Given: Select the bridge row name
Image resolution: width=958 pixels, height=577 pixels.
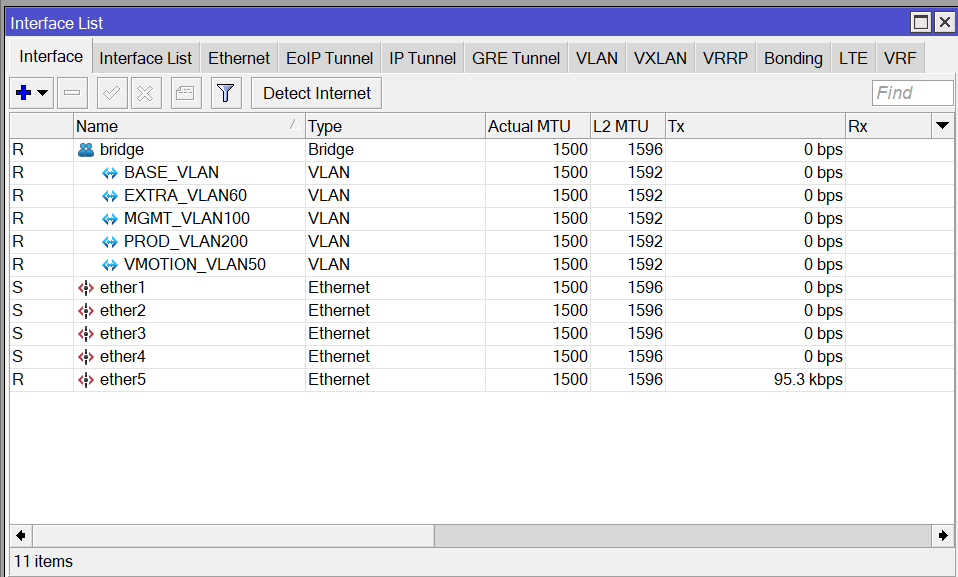Looking at the screenshot, I should tap(122, 150).
